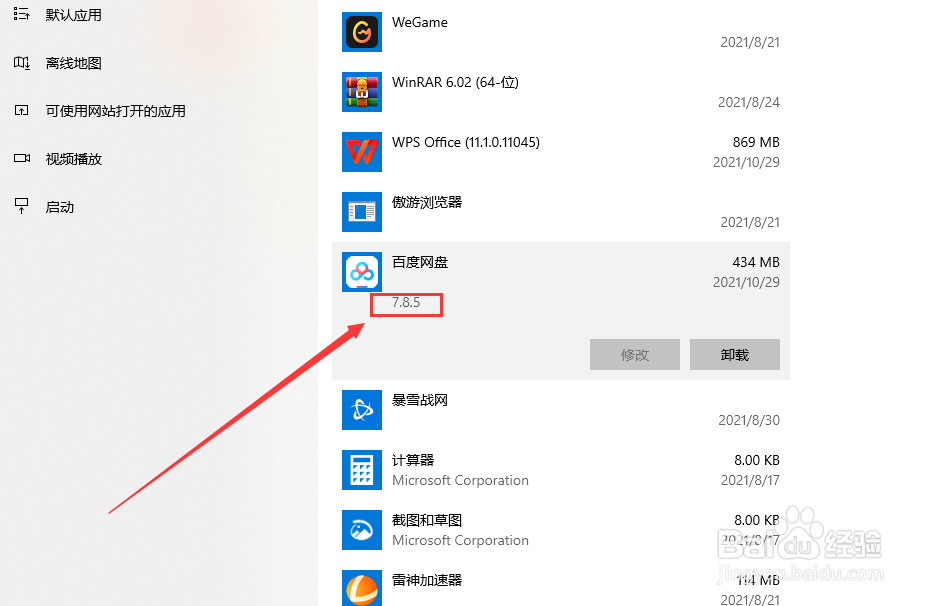Select the 傲游浏览器 entry name
935x606 pixels.
pyautogui.click(x=427, y=202)
